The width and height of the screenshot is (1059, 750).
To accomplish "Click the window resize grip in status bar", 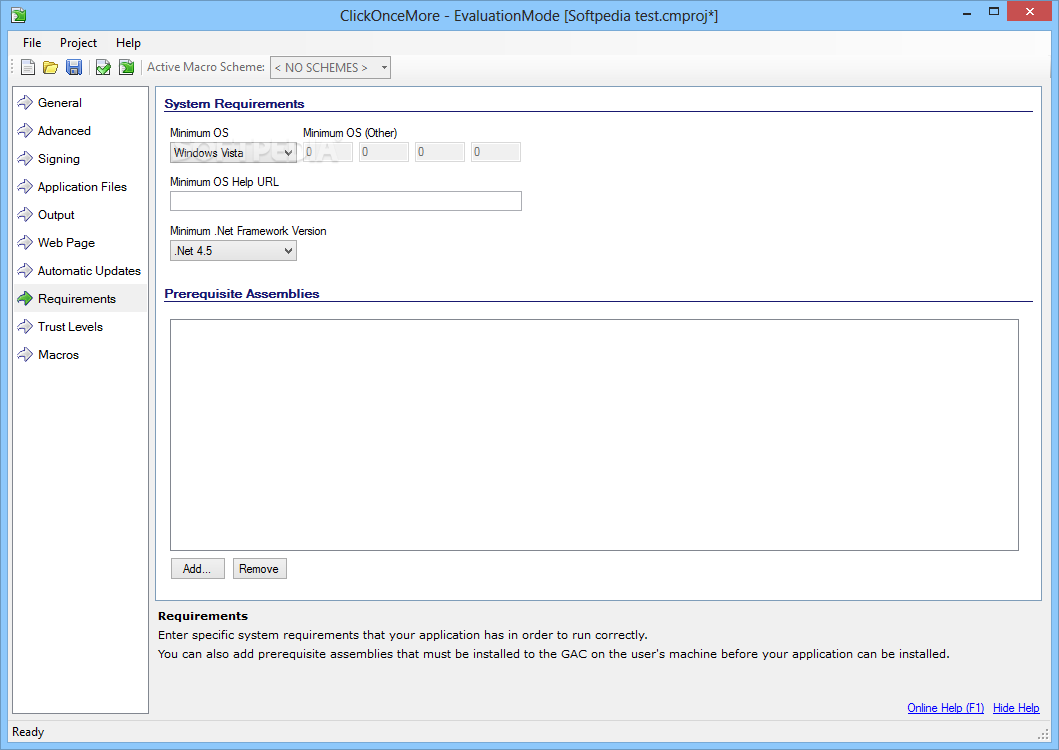I will coord(1043,734).
